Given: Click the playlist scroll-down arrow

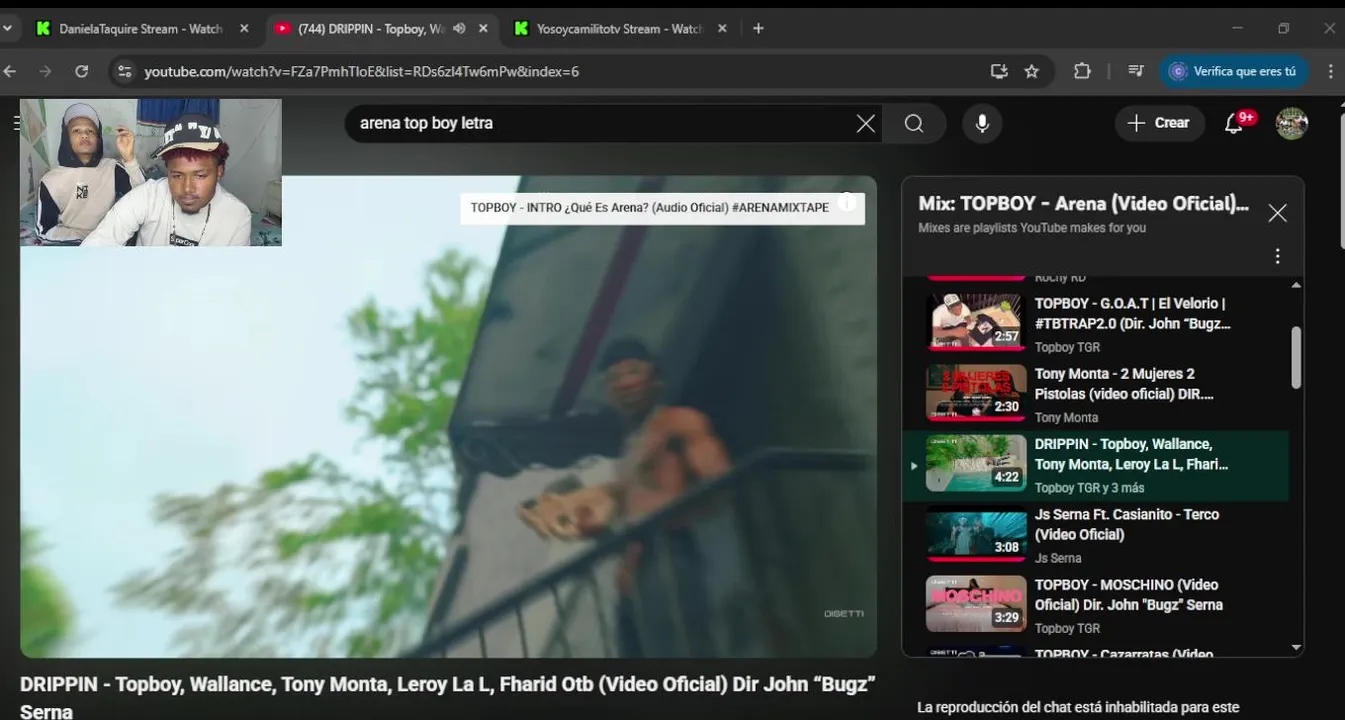Looking at the screenshot, I should point(1296,648).
